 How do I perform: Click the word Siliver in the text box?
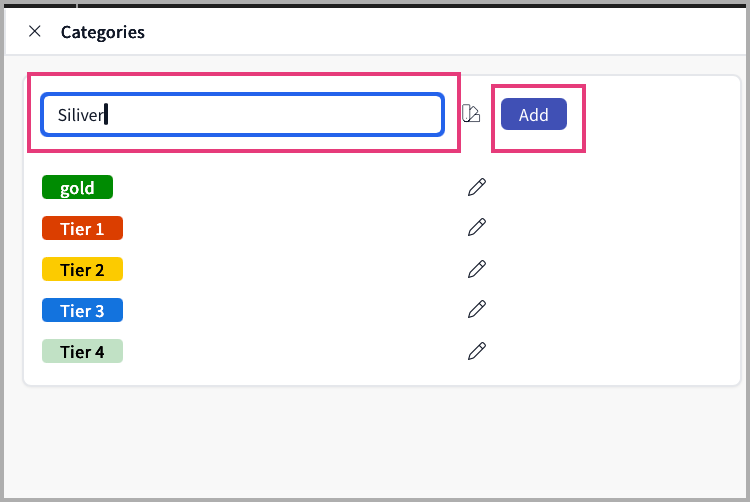[81, 114]
